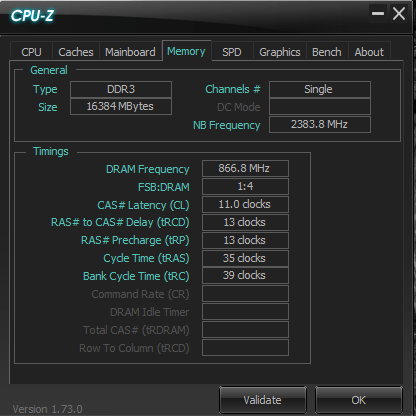Open the About tab
The height and width of the screenshot is (416, 416).
[x=369, y=52]
